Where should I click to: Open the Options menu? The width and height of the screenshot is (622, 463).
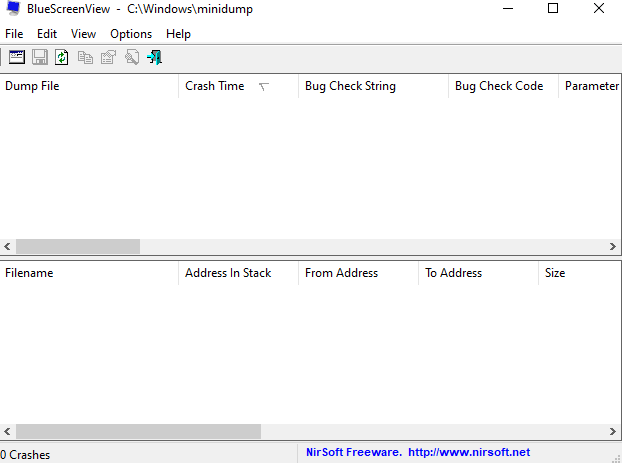(131, 34)
